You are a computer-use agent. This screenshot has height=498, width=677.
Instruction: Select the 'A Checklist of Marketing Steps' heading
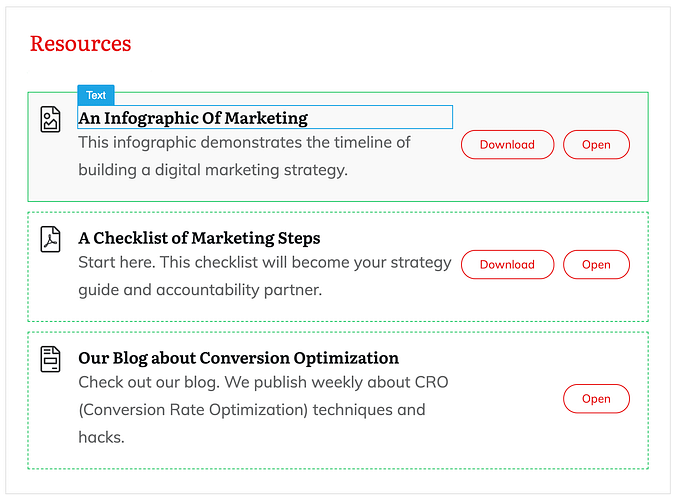tap(199, 238)
